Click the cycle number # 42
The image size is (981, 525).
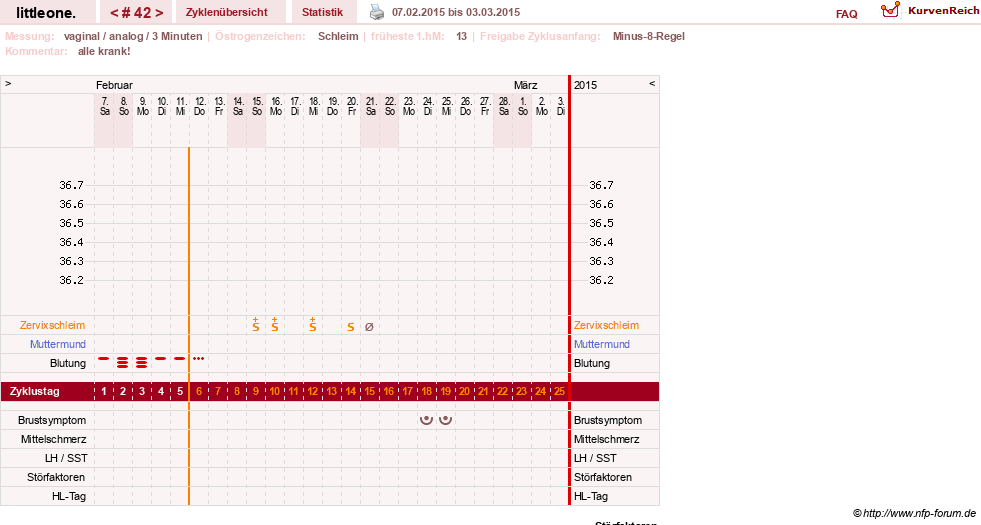coord(137,13)
